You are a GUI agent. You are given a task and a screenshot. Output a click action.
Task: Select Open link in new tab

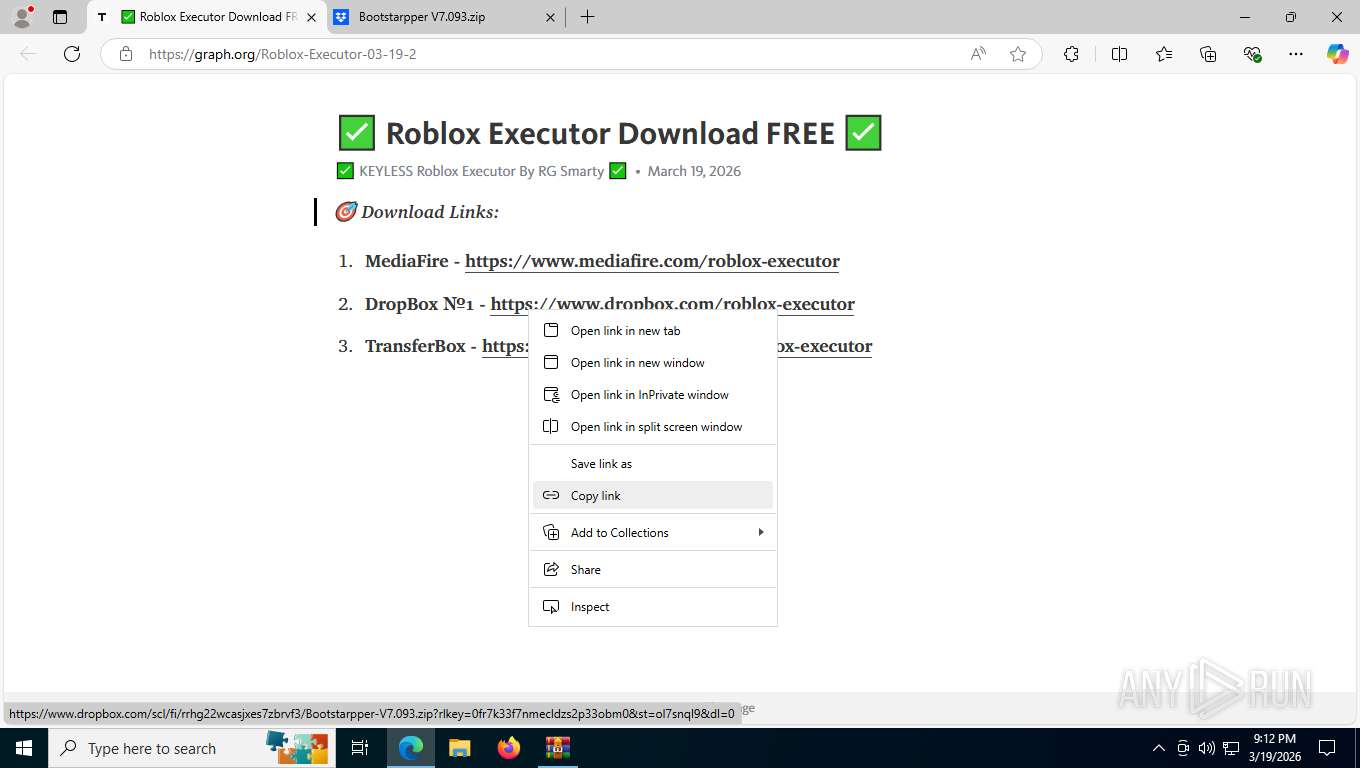click(x=653, y=331)
